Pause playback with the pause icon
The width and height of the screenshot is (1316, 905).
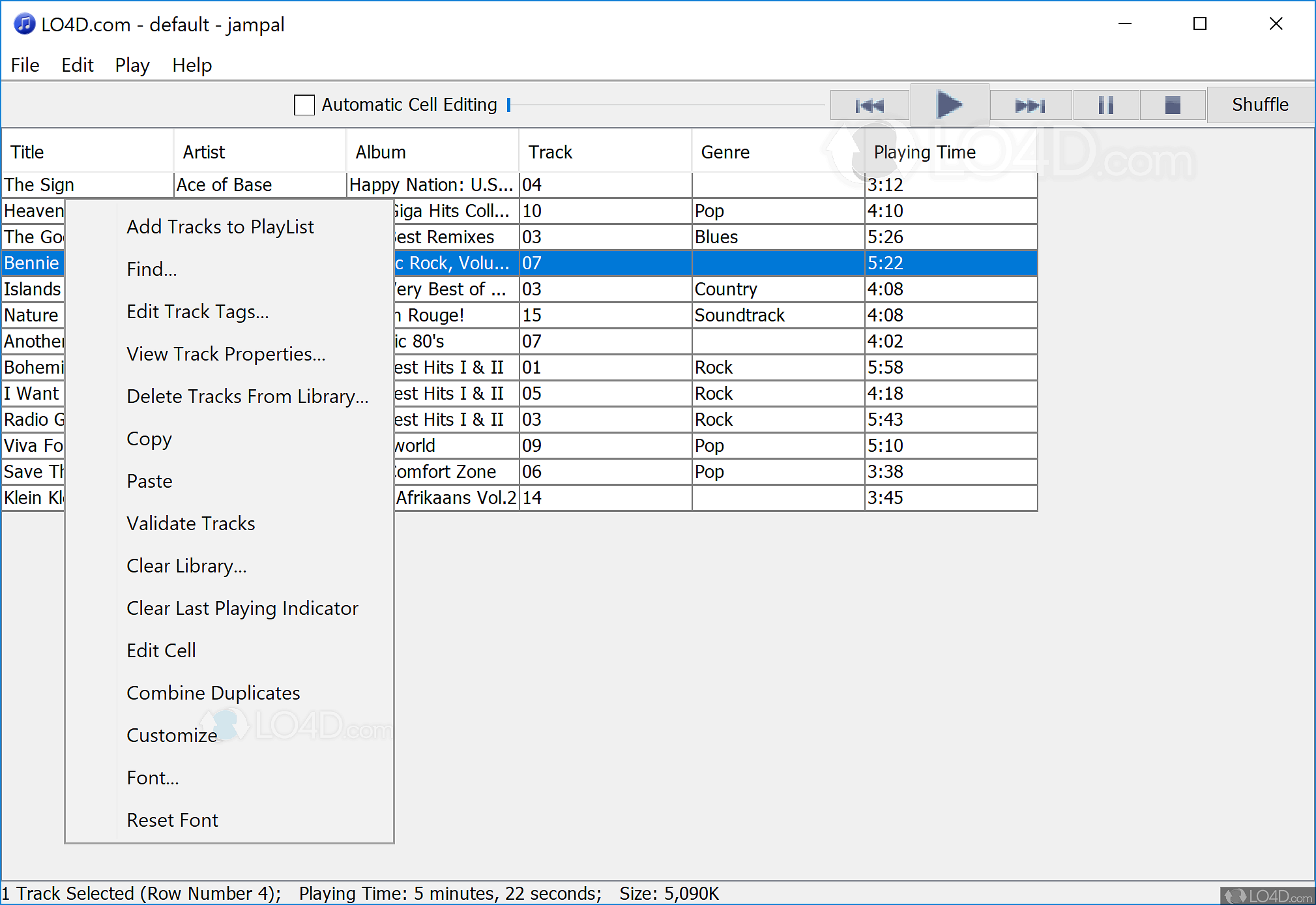pyautogui.click(x=1105, y=105)
